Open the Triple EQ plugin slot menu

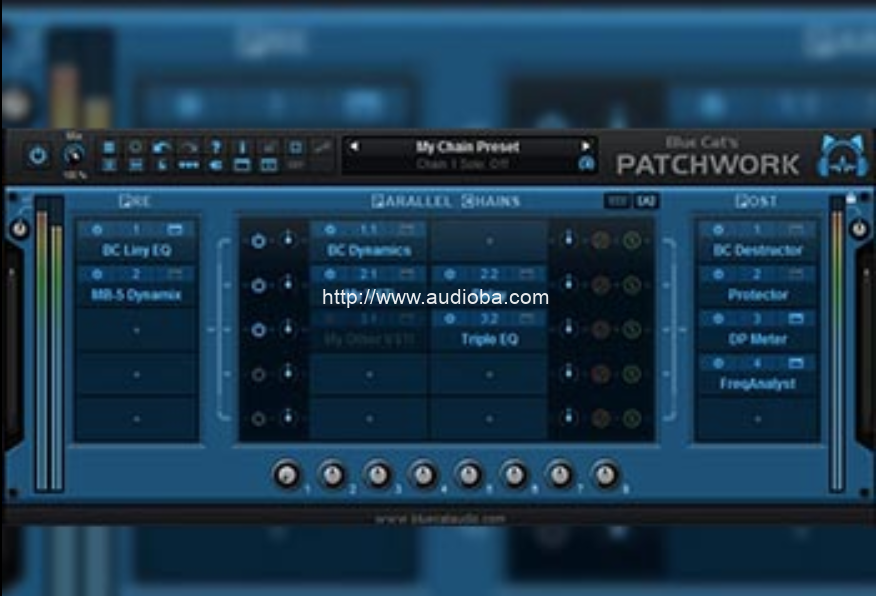coord(489,339)
